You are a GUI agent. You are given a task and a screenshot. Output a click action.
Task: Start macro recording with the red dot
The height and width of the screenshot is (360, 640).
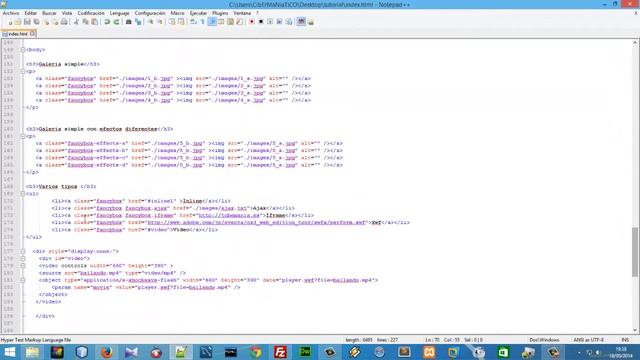pos(251,22)
